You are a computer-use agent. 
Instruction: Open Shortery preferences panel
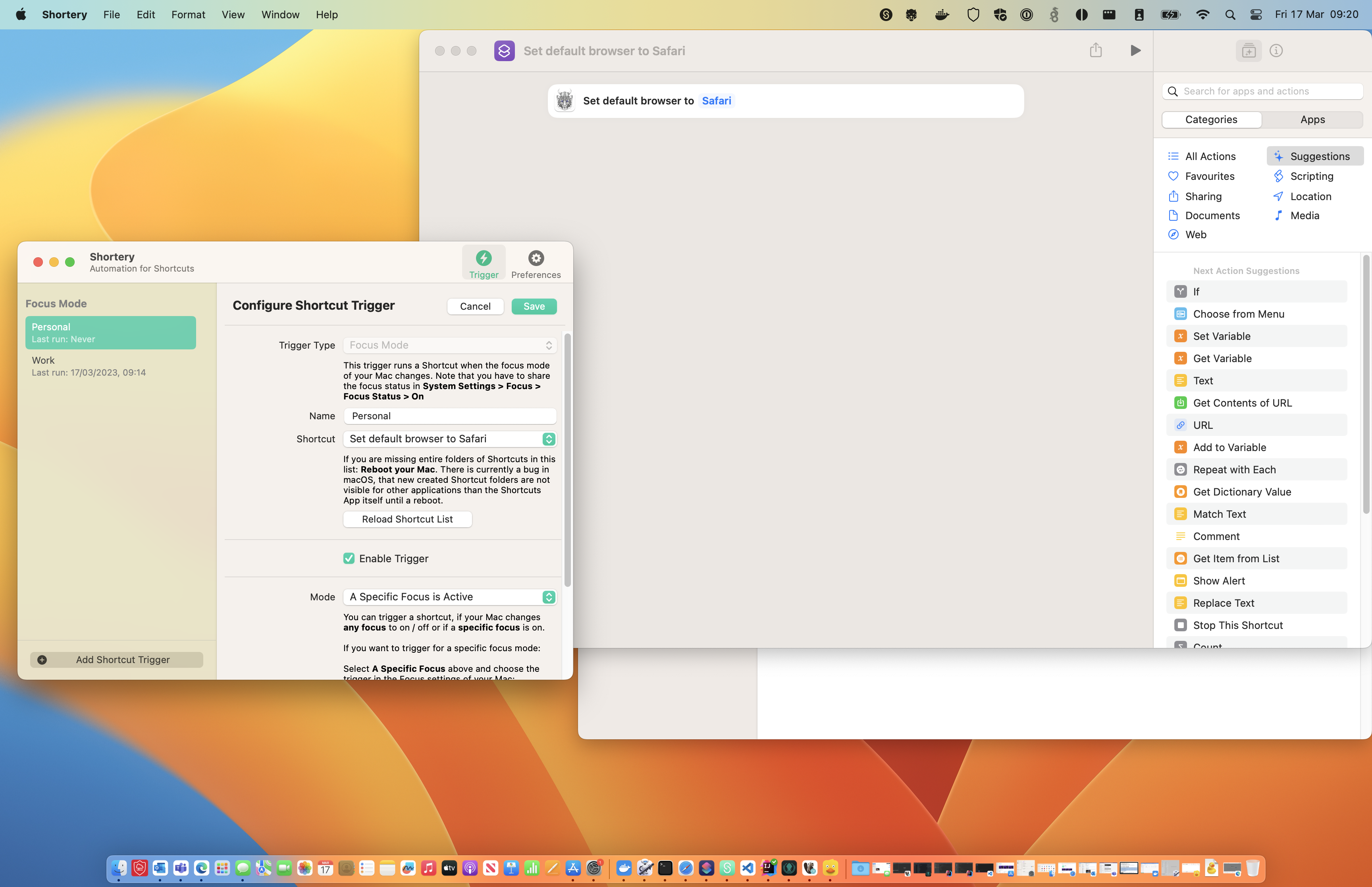point(535,263)
